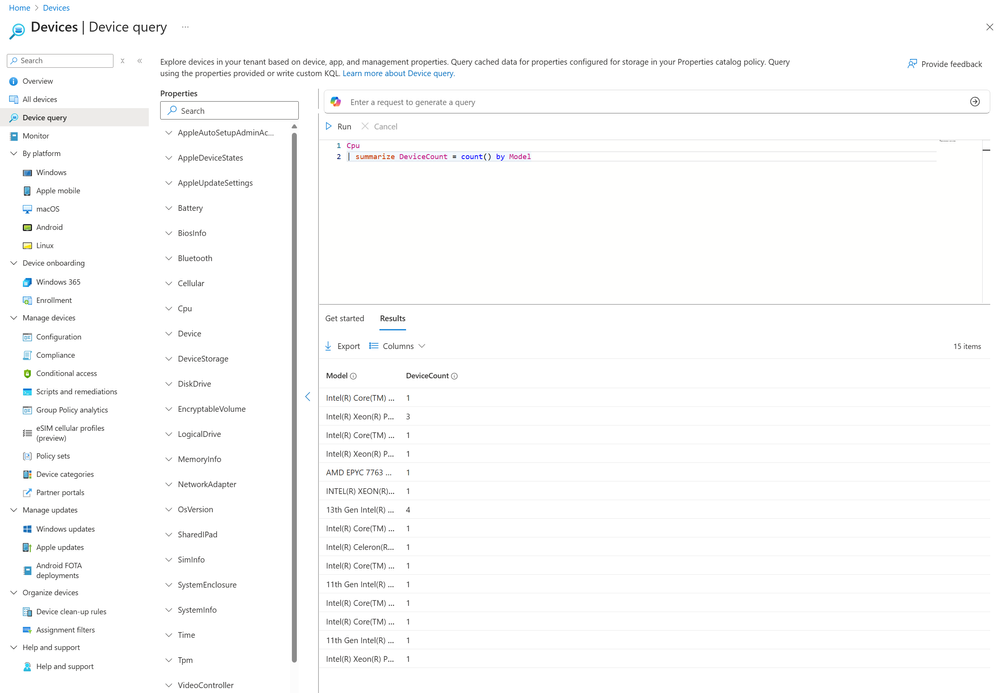Collapse the Device onboarding section
Image resolution: width=999 pixels, height=693 pixels.
(13, 263)
